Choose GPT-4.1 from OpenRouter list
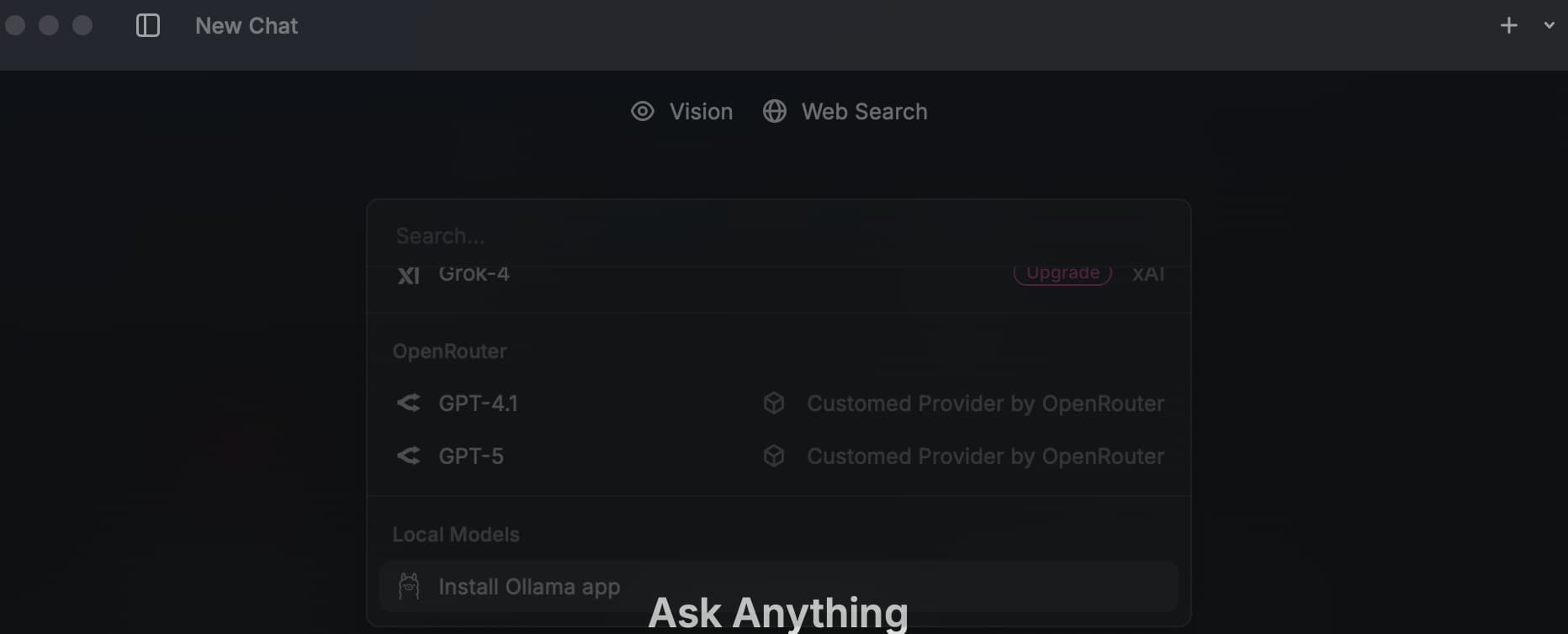This screenshot has width=1568, height=634. (779, 404)
